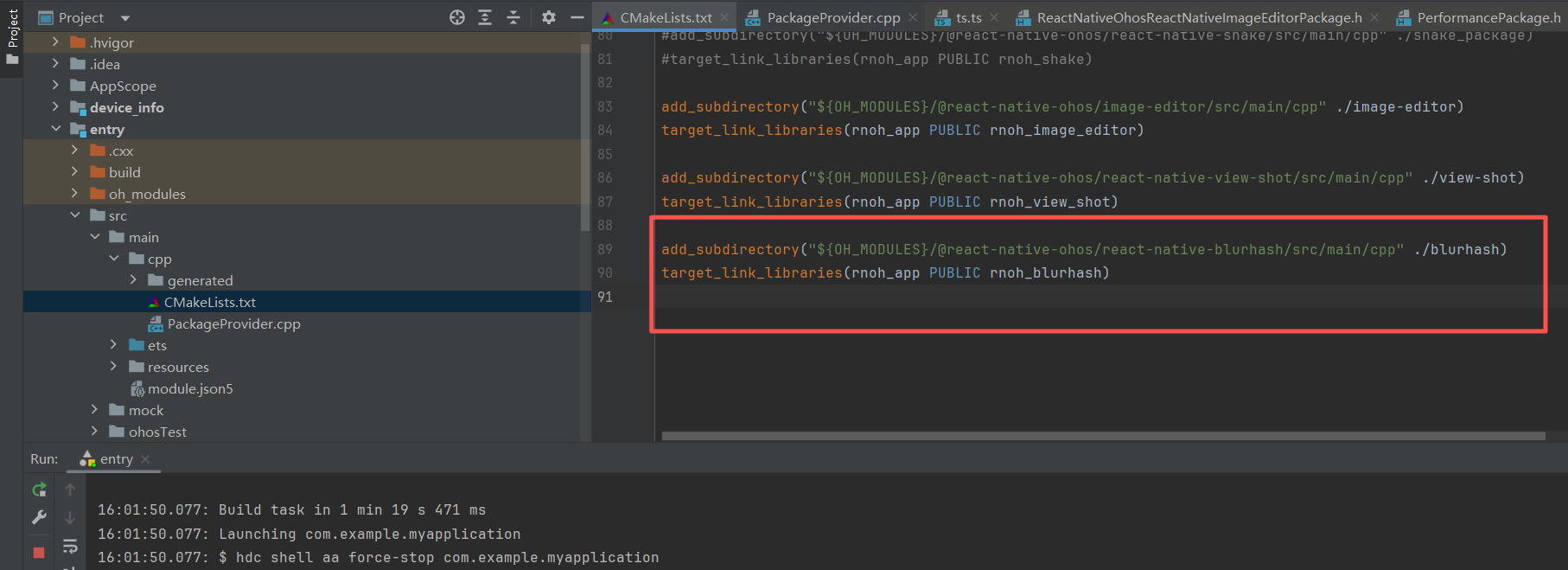The height and width of the screenshot is (570, 1568).
Task: Close the PackageProvider.cpp tab
Action: point(913,17)
